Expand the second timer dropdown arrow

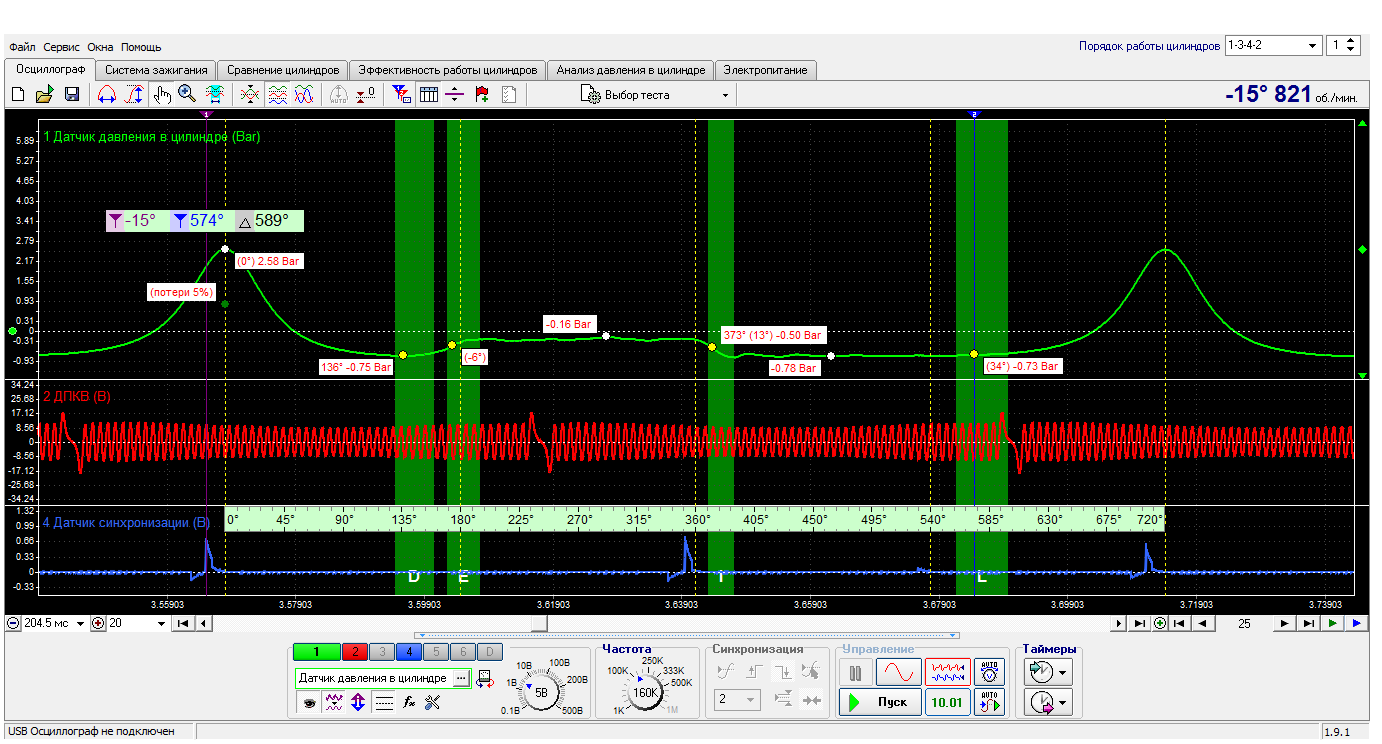coord(1063,703)
